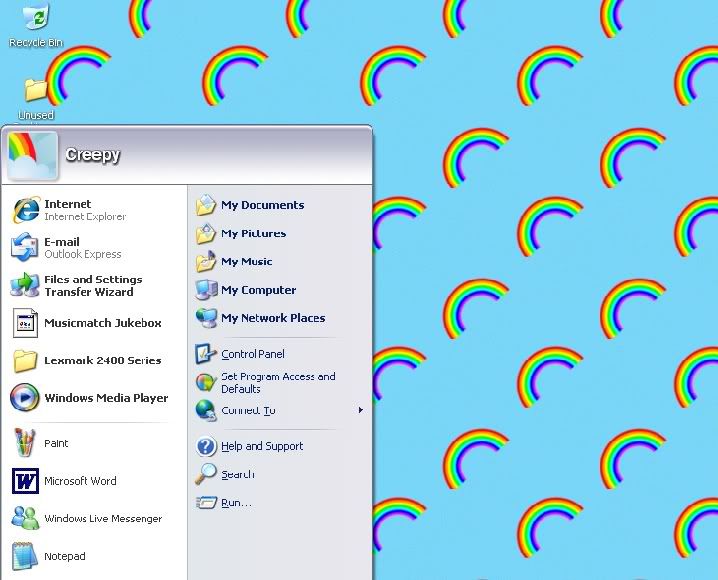Choose My Network Places
Viewport: 718px width, 580px height.
coord(272,318)
